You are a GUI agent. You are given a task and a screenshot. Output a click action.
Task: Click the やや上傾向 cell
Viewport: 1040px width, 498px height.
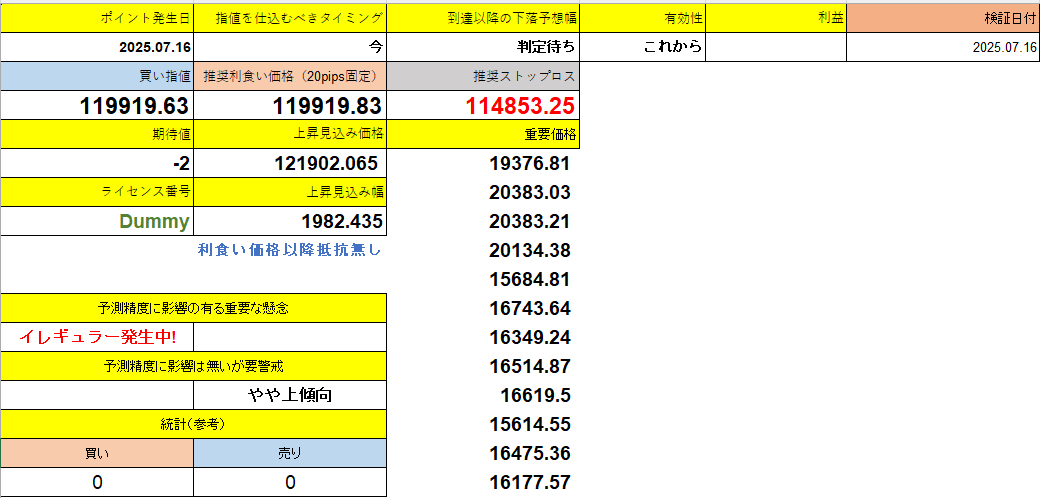click(x=290, y=395)
